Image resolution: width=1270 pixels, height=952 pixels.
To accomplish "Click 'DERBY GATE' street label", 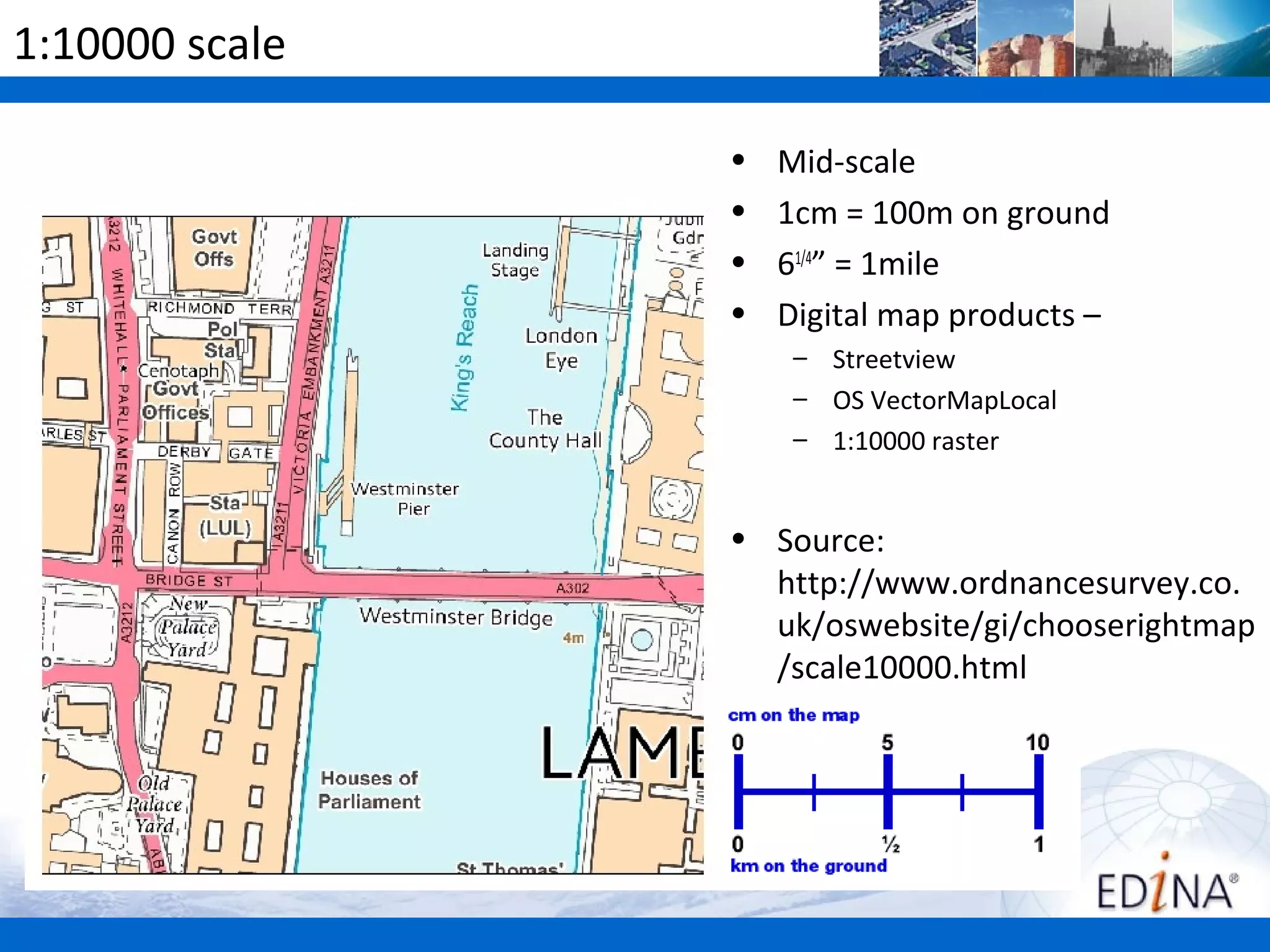I will click(215, 452).
